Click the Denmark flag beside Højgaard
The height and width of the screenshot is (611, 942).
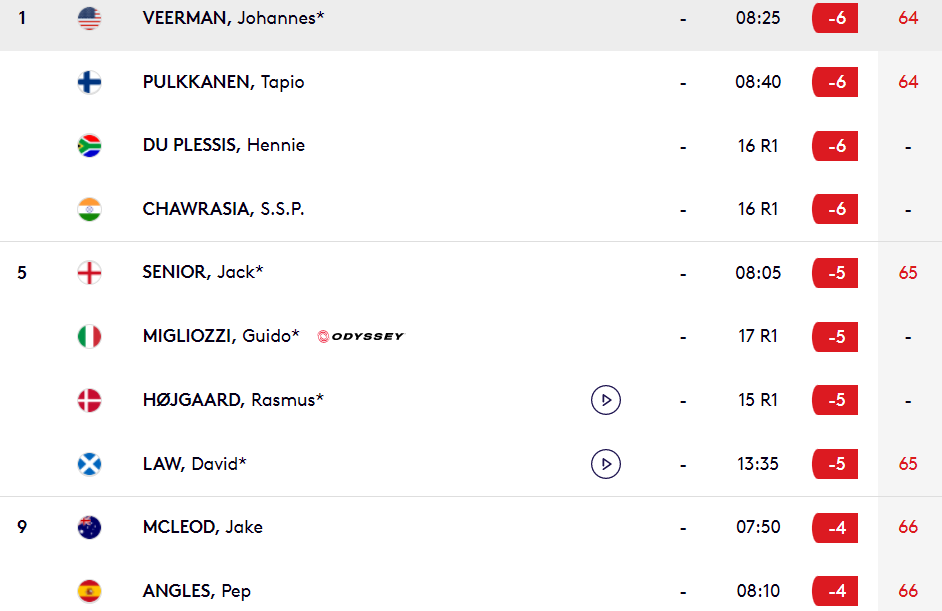coord(90,400)
